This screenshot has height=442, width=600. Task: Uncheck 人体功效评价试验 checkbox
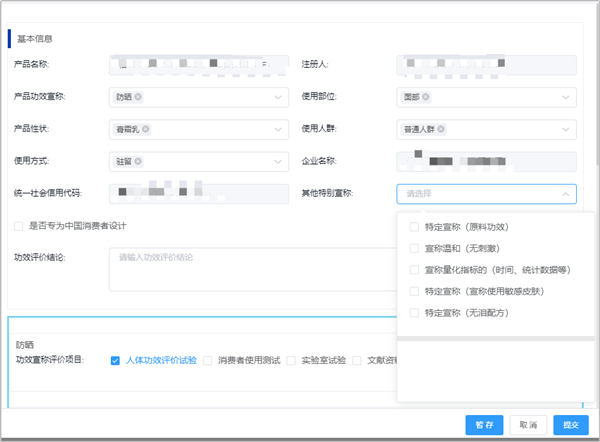point(116,360)
